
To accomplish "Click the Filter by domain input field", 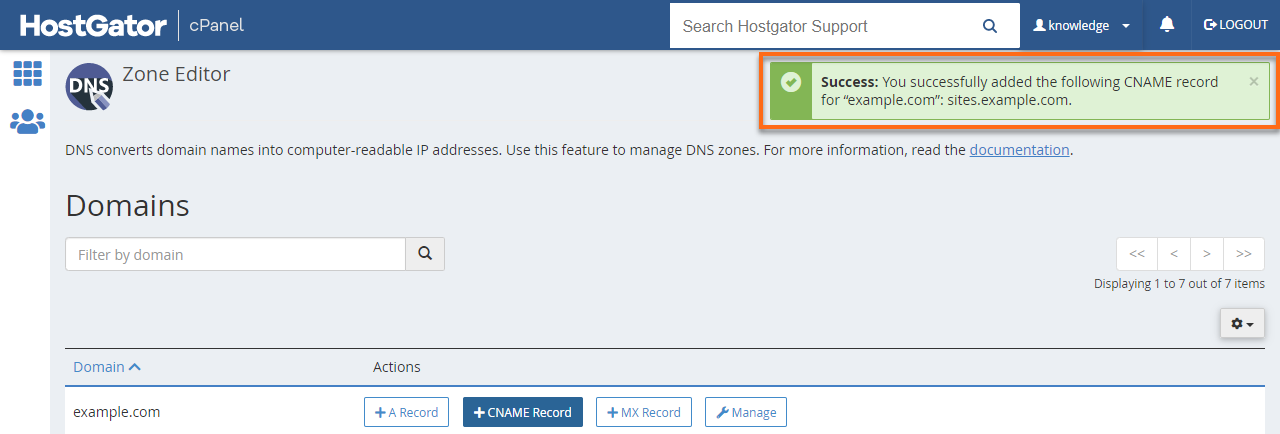I will coord(235,254).
